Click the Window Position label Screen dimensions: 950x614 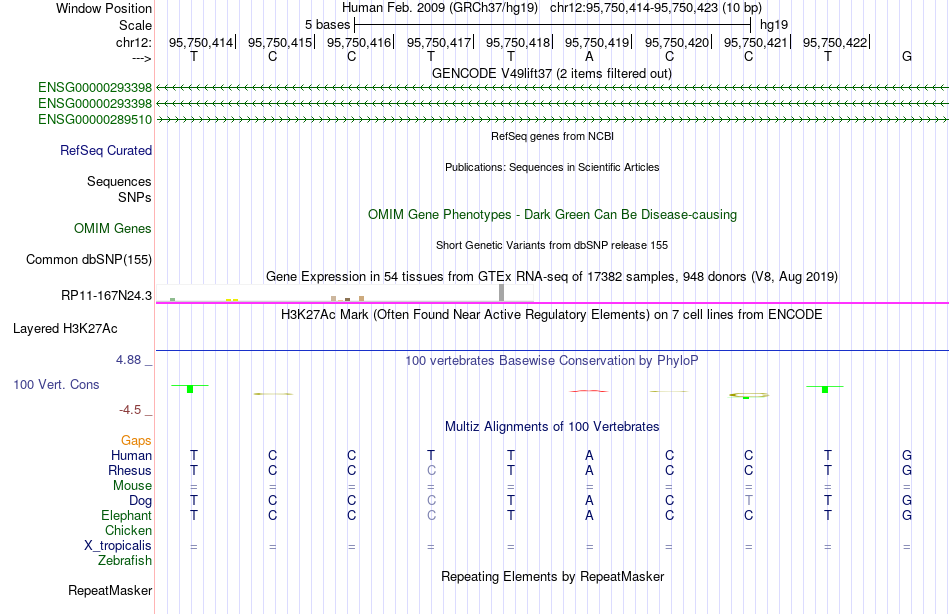click(x=104, y=8)
